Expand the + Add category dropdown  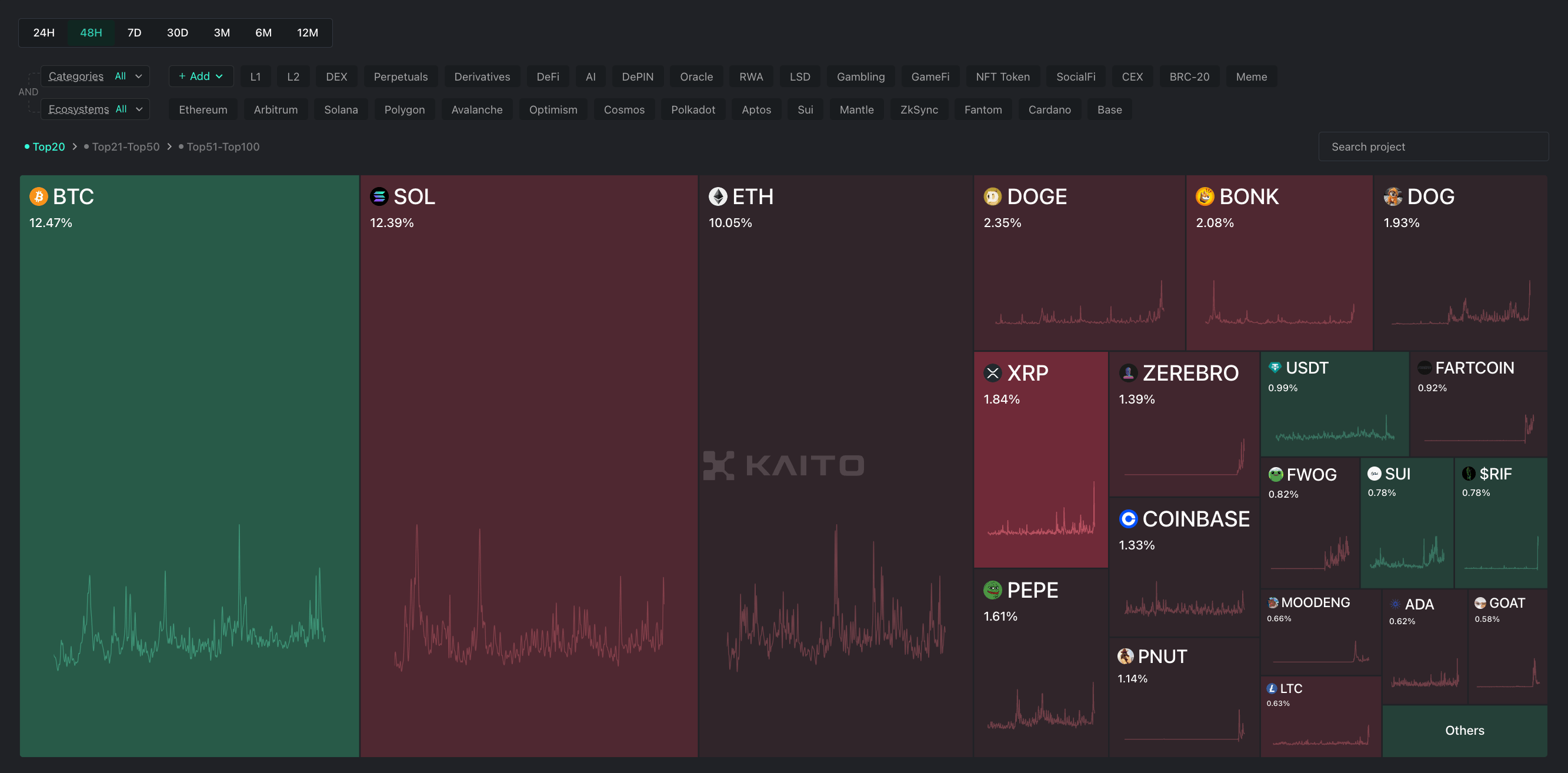point(201,76)
